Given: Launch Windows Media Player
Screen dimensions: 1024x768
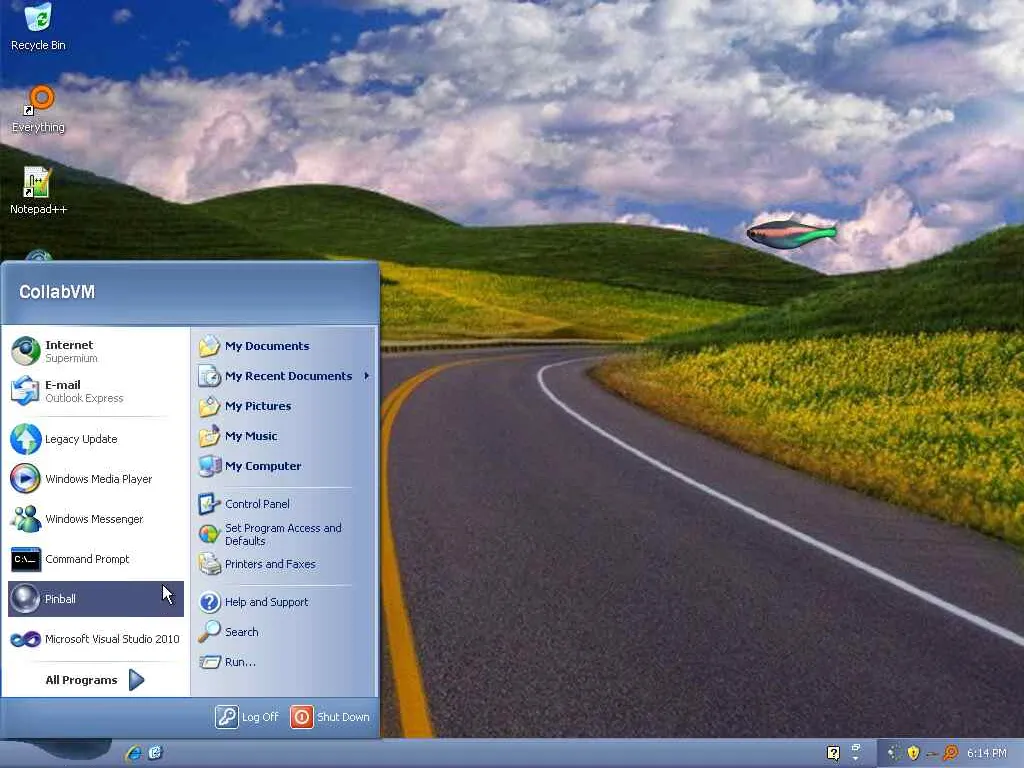Looking at the screenshot, I should [96, 479].
